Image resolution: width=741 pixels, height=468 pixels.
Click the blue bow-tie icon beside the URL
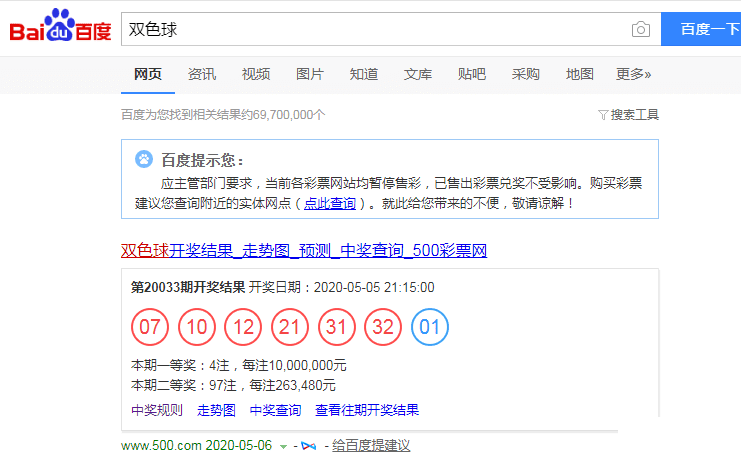coord(307,445)
